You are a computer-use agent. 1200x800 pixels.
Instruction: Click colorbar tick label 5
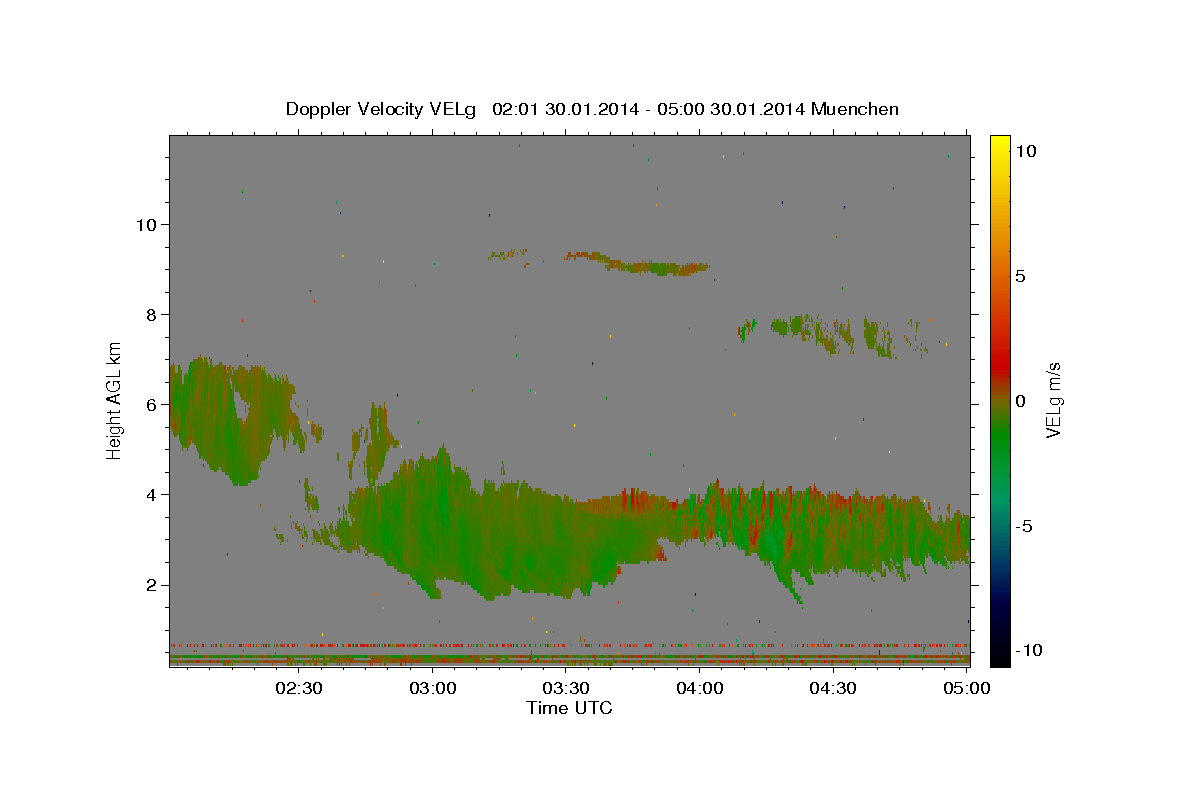(x=1020, y=276)
